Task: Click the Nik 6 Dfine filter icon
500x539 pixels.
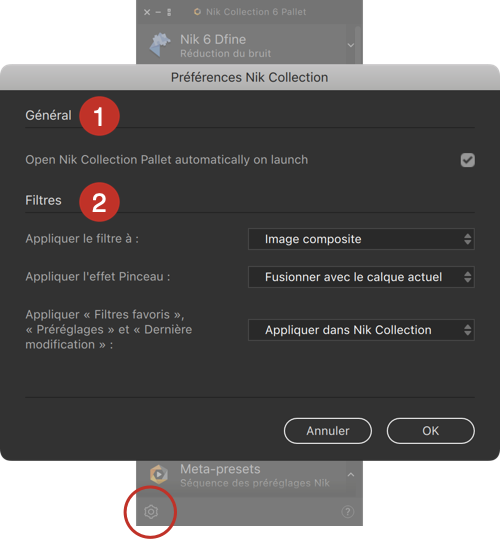Action: (160, 45)
